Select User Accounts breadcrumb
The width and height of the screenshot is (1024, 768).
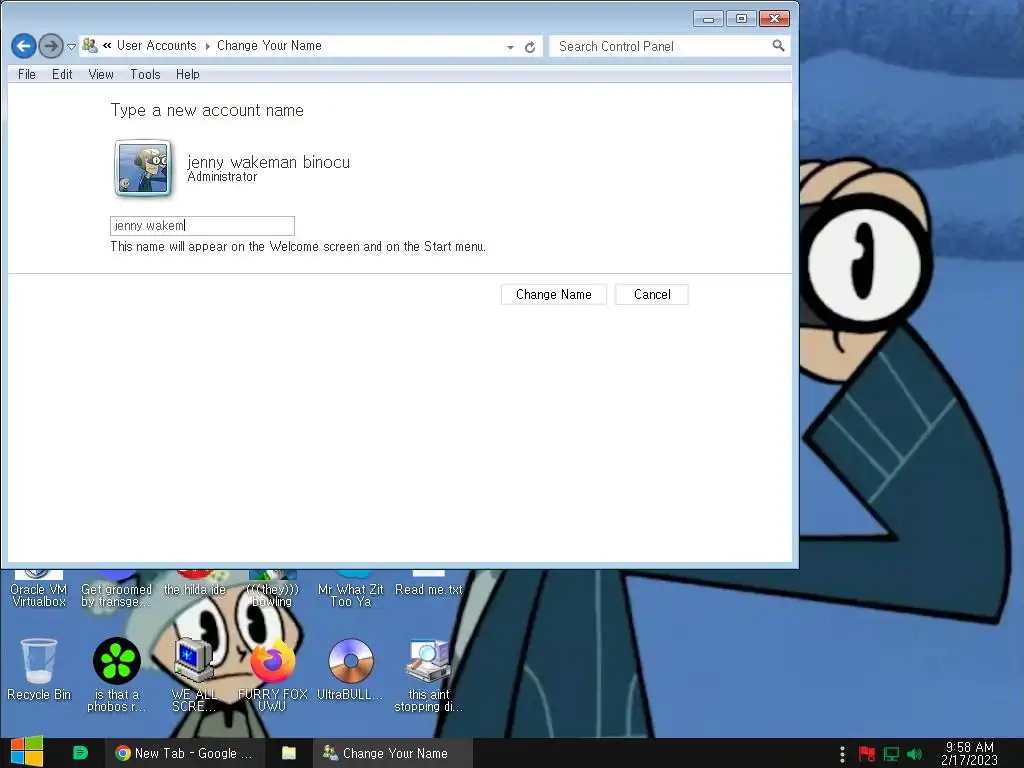157,46
